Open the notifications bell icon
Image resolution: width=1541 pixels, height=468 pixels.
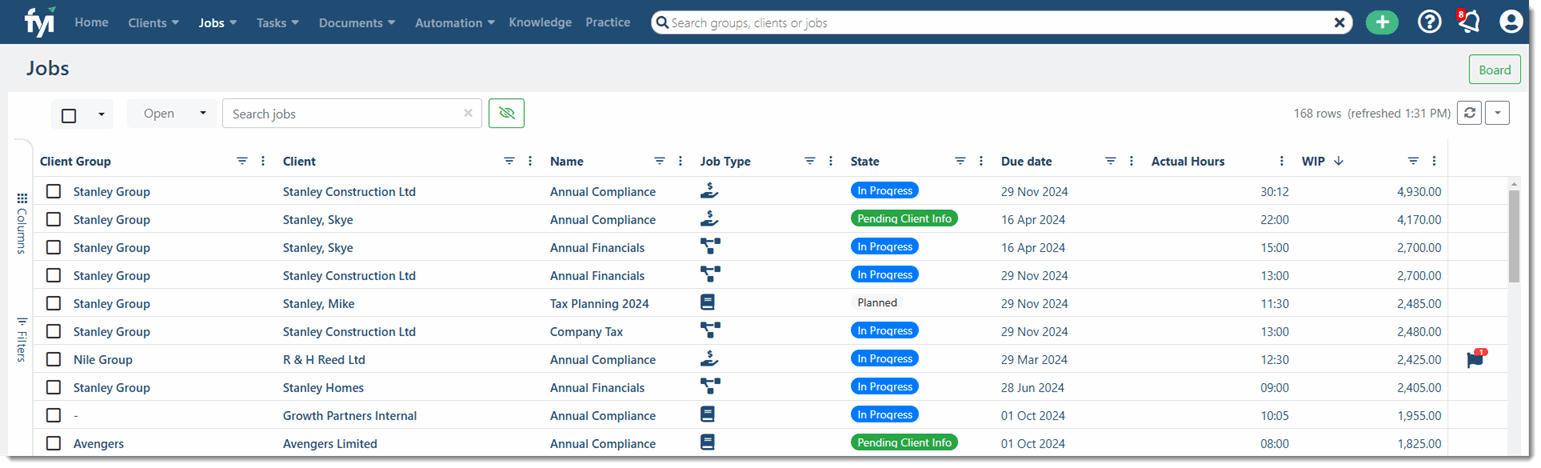click(1468, 22)
